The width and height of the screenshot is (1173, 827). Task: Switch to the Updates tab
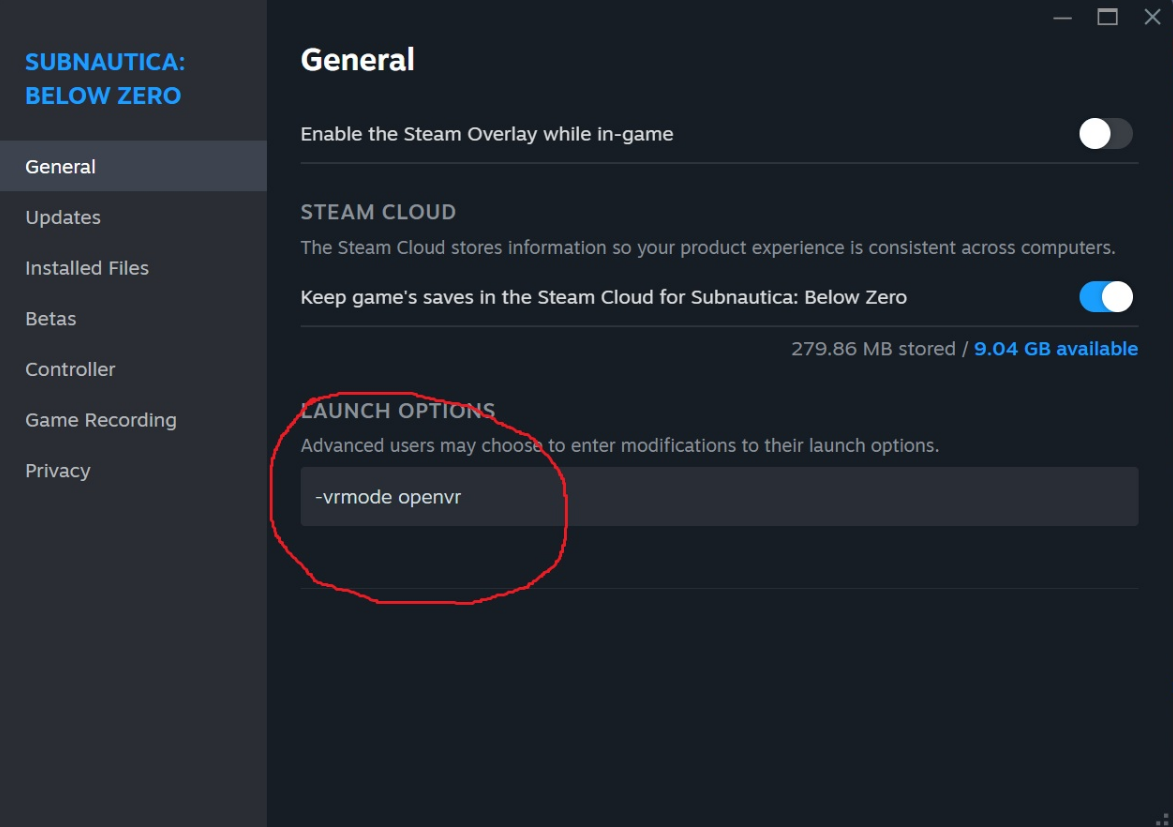click(x=63, y=217)
